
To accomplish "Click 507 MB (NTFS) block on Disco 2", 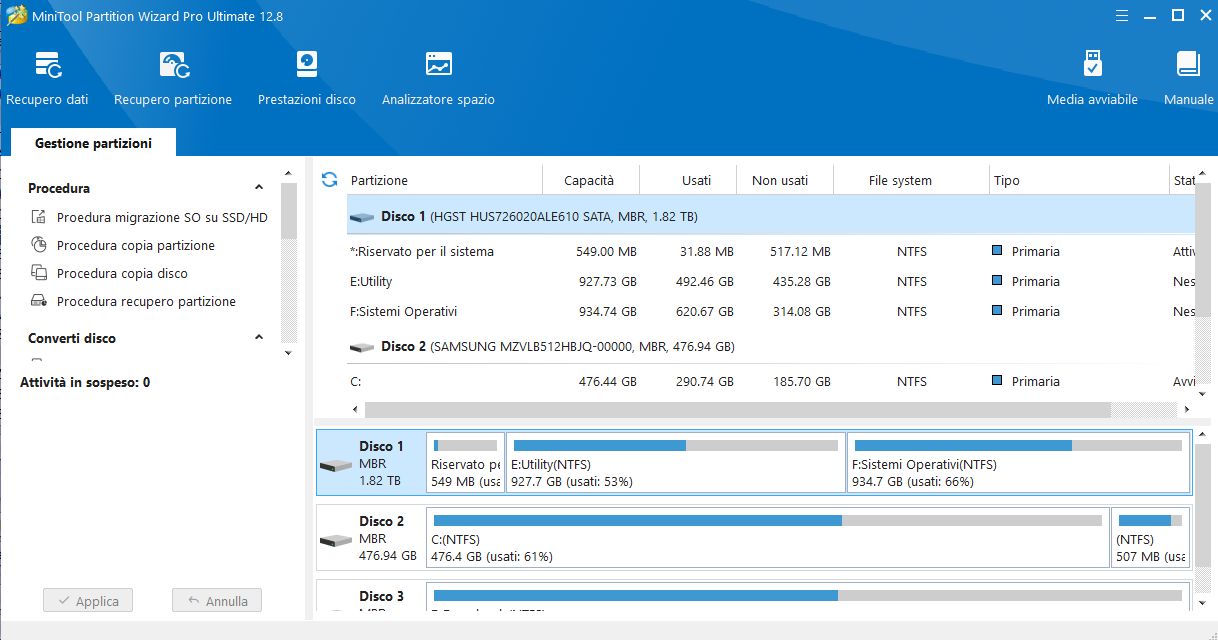I will tap(1151, 537).
